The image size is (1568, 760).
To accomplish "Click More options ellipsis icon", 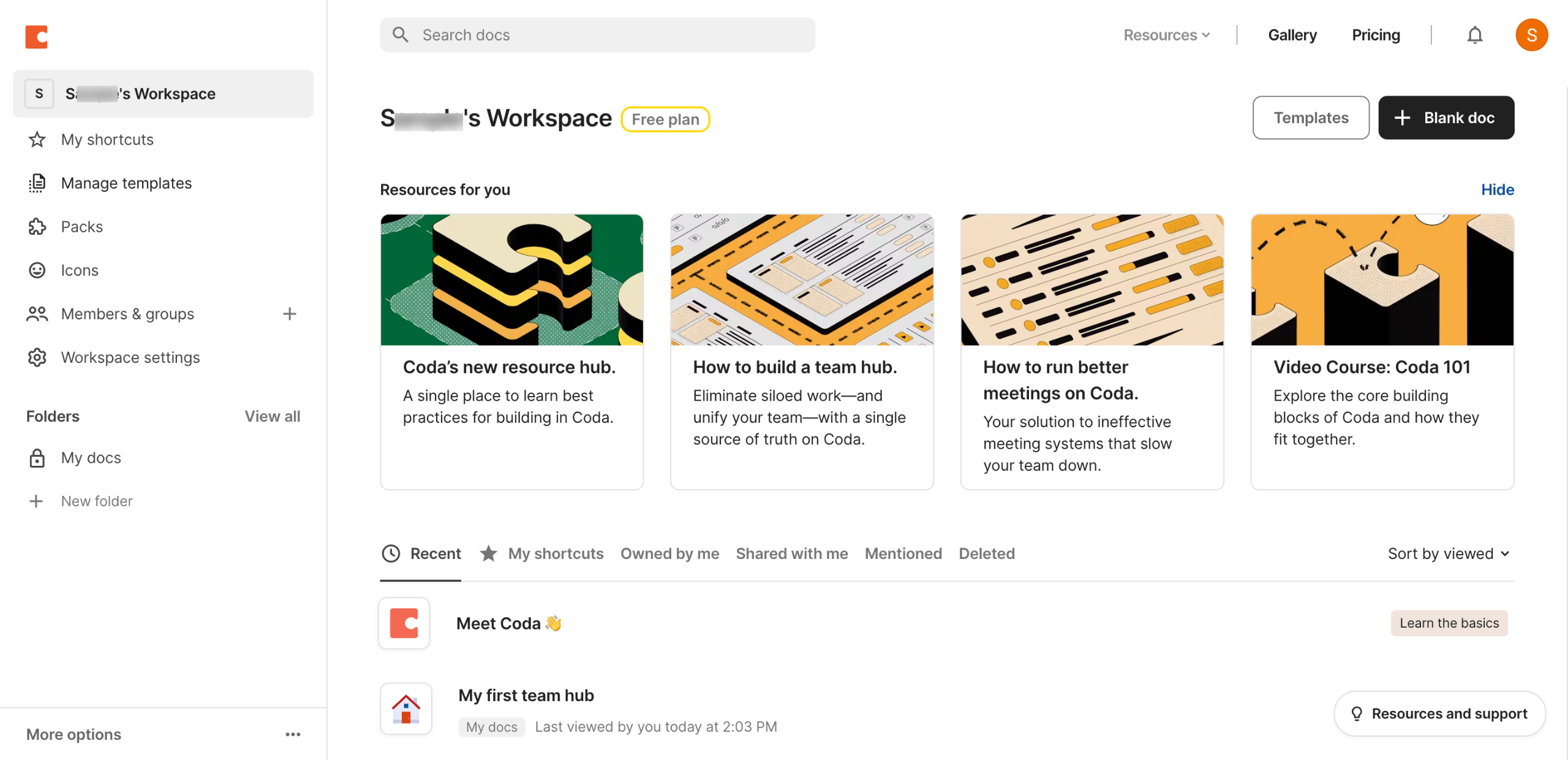I will click(293, 734).
